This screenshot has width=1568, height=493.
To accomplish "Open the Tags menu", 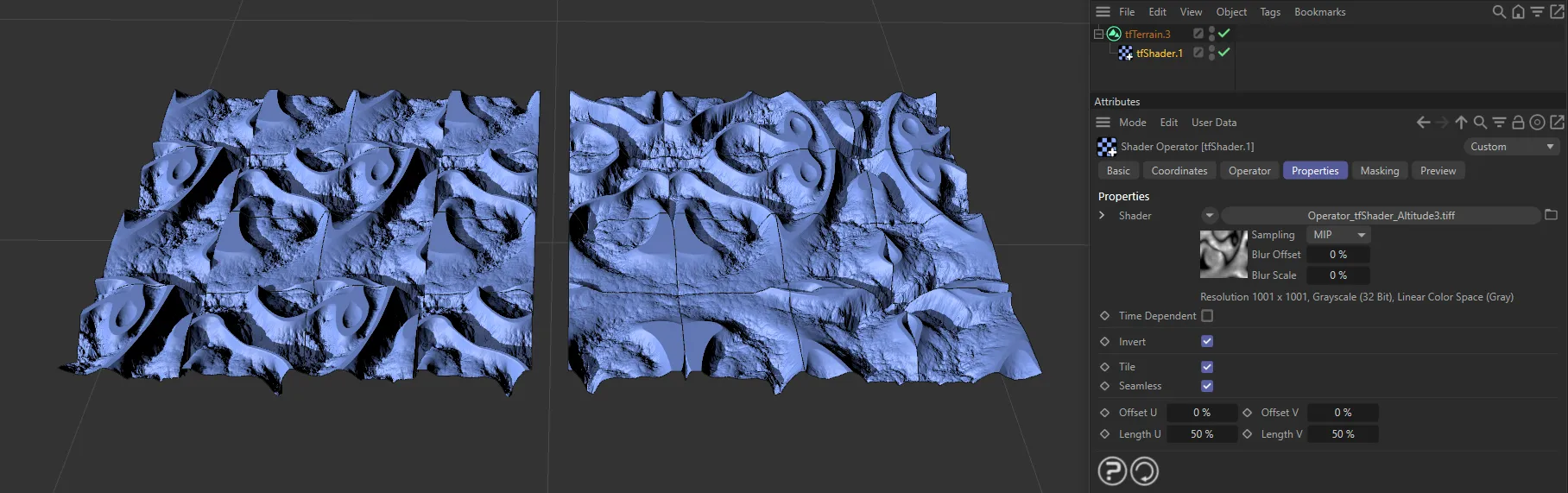I will [1270, 12].
